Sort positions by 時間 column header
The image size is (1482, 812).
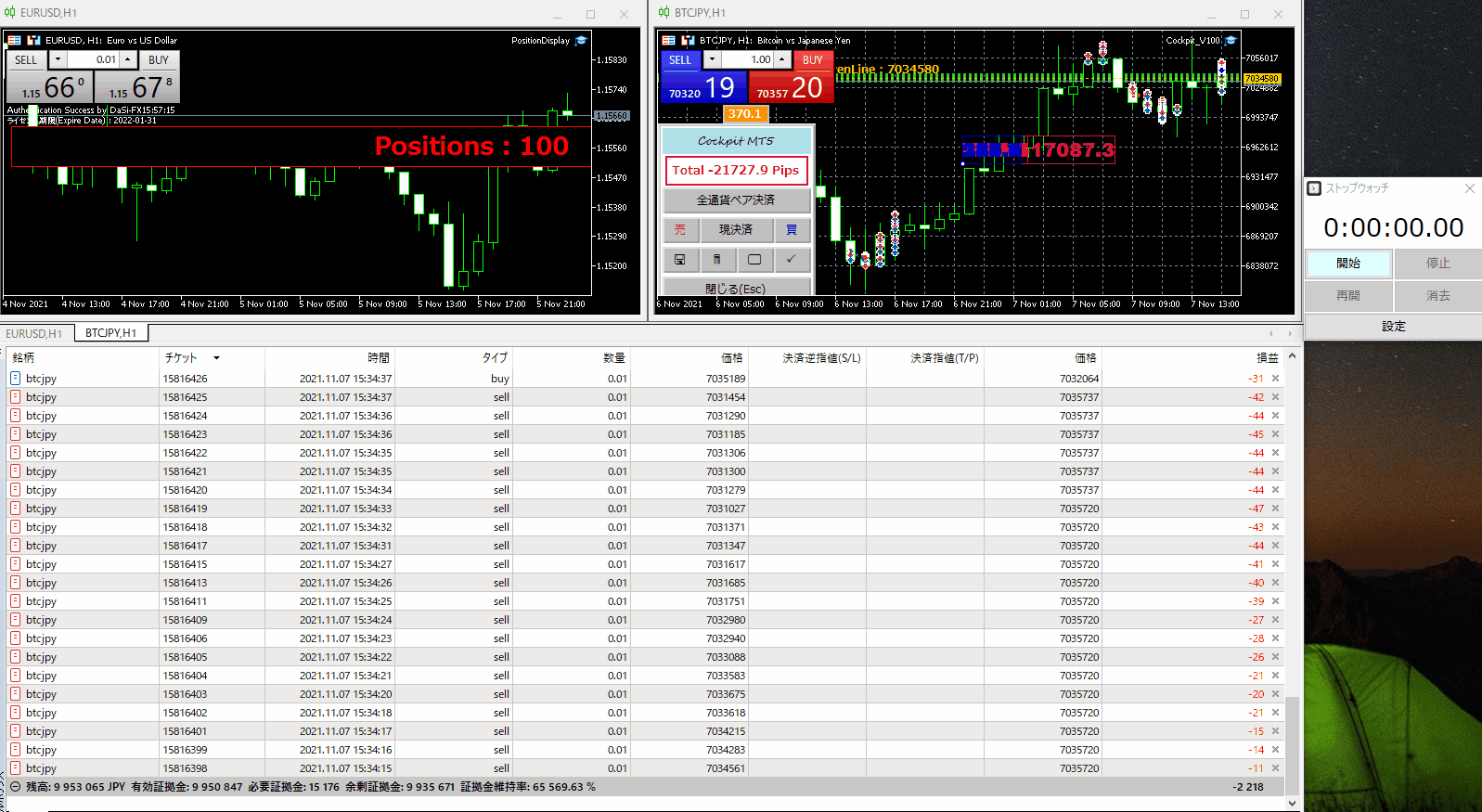click(331, 358)
